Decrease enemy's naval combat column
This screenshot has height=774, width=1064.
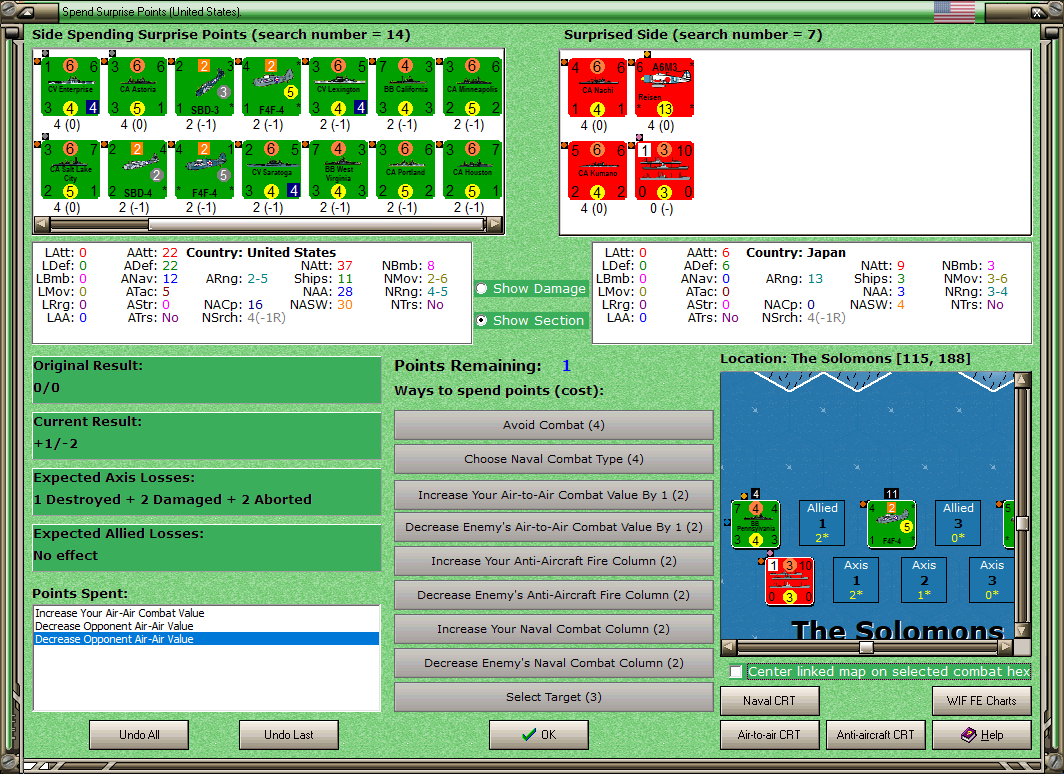point(554,663)
